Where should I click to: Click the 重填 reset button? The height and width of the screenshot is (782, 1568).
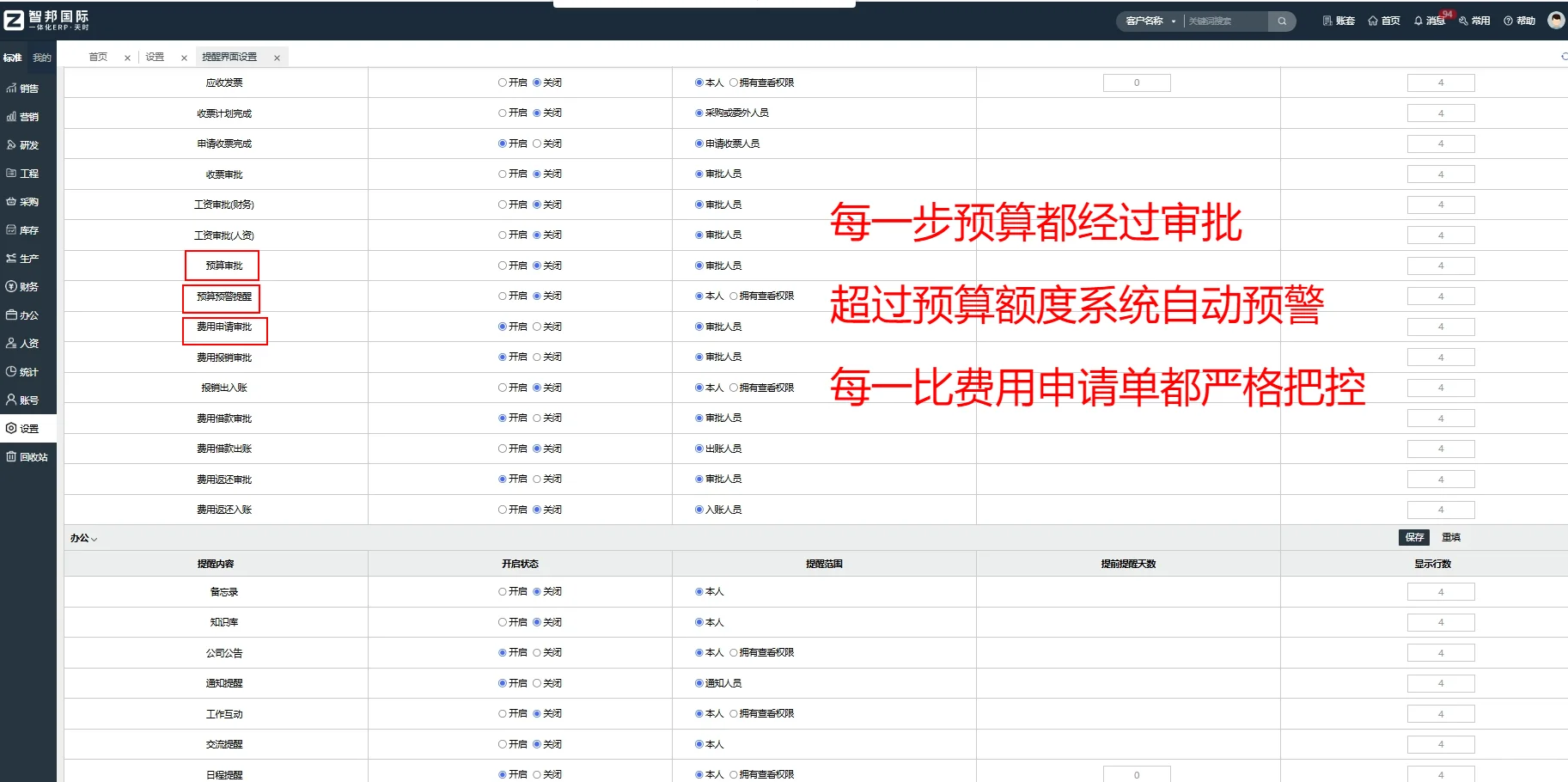click(x=1451, y=537)
